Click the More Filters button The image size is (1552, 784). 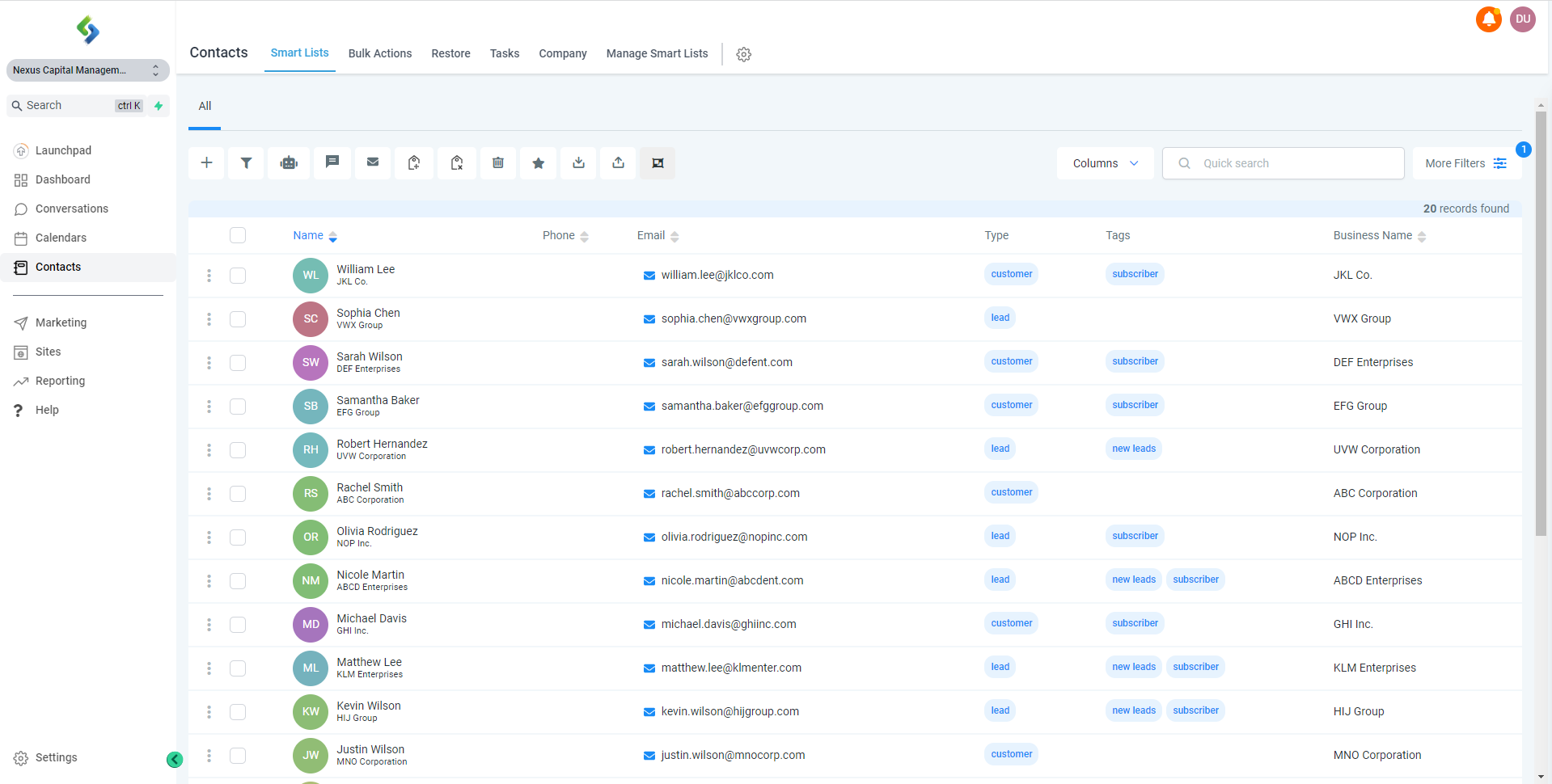coord(1465,163)
